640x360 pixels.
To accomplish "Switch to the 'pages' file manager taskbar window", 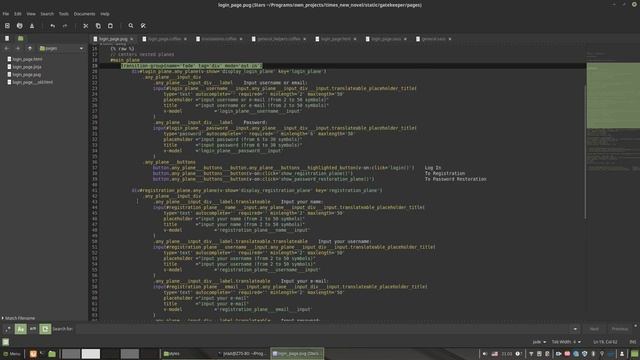I will (188, 353).
